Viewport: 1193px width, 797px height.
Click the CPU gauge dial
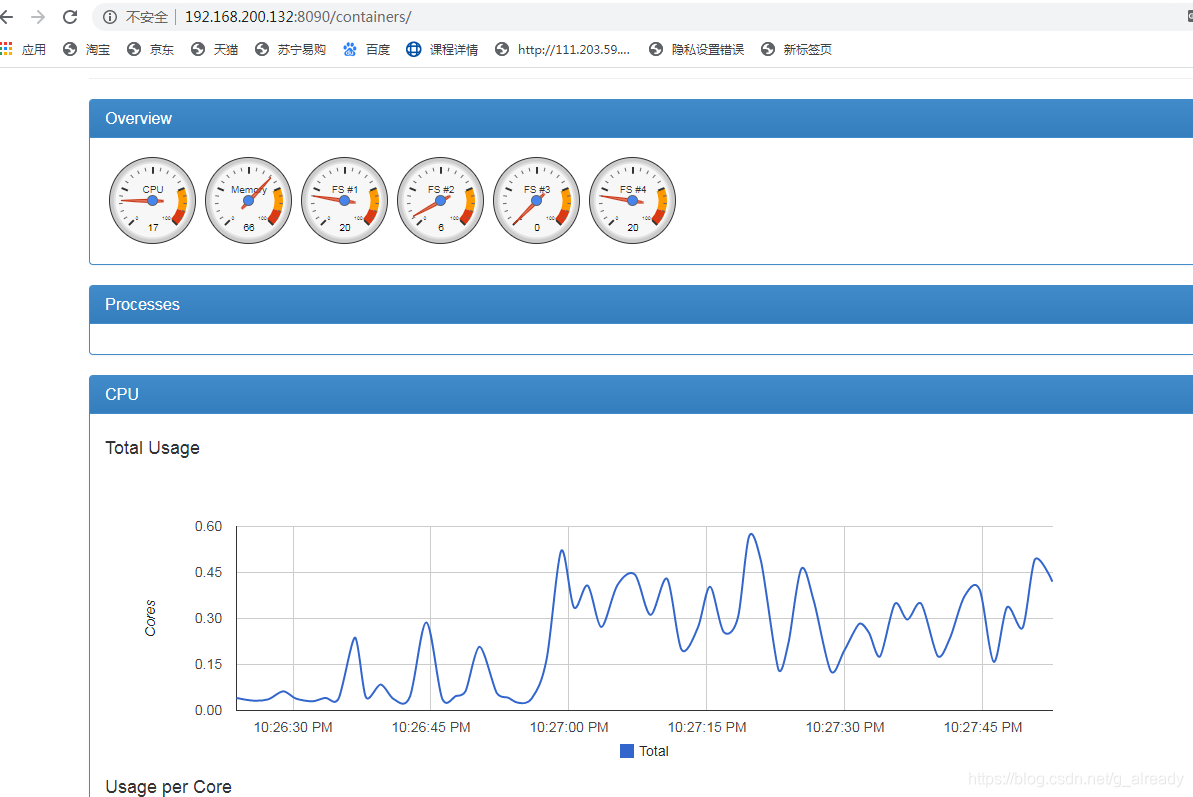[152, 201]
